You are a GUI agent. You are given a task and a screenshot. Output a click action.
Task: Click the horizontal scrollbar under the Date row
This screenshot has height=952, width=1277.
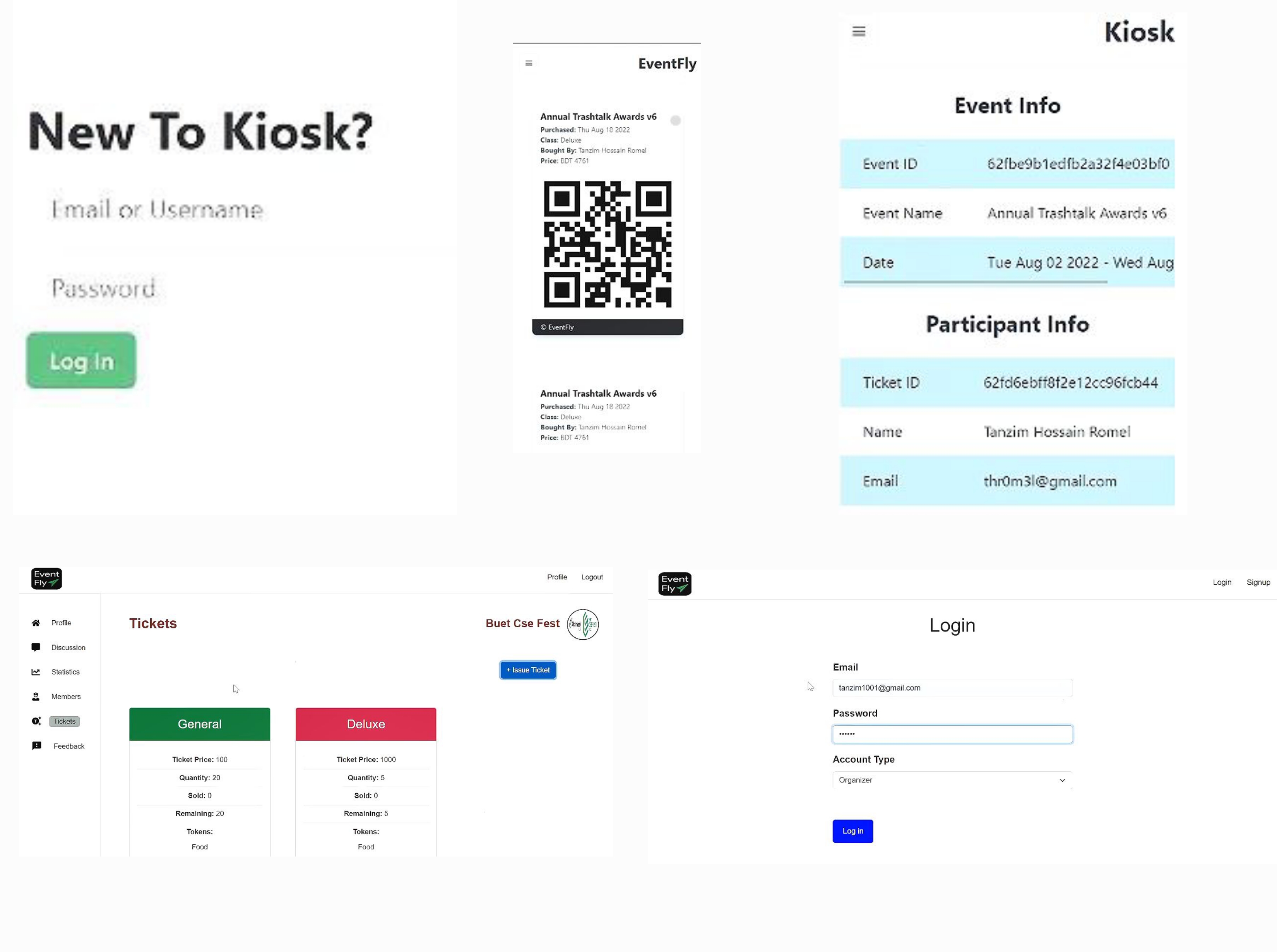tap(975, 282)
